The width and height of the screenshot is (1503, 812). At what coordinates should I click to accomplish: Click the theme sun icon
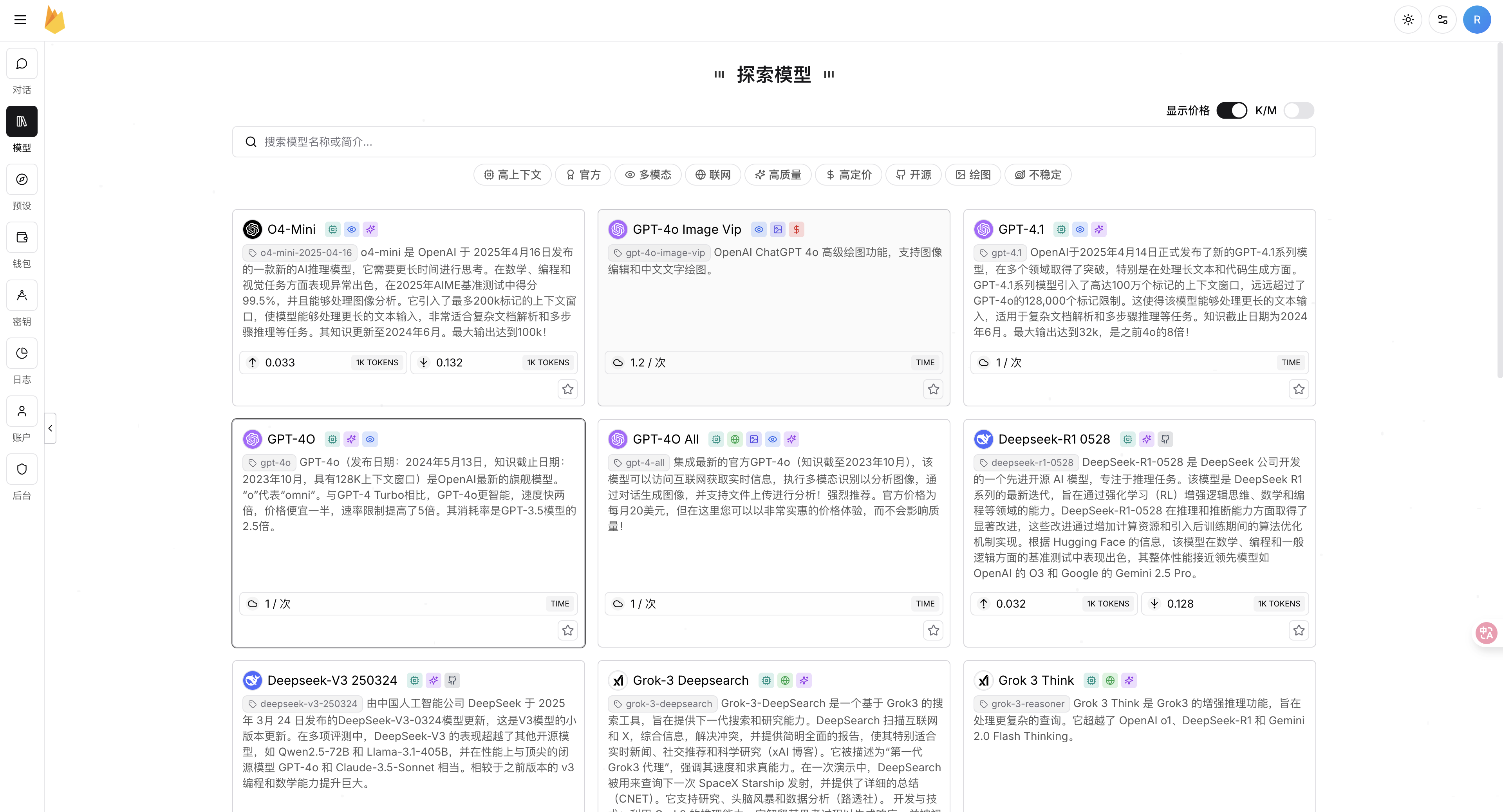1408,20
